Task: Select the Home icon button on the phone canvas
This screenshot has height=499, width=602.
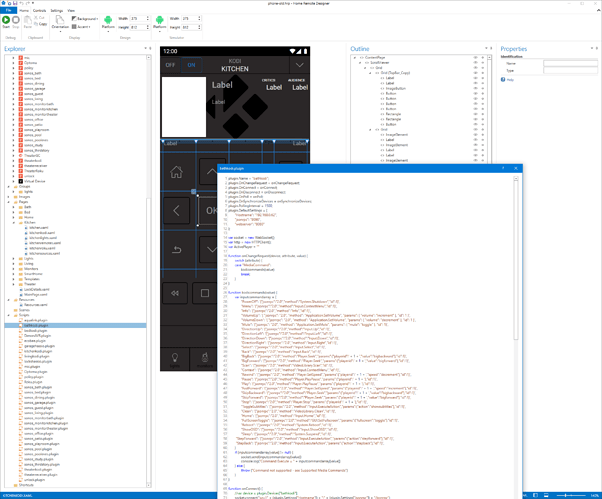Action: point(176,172)
